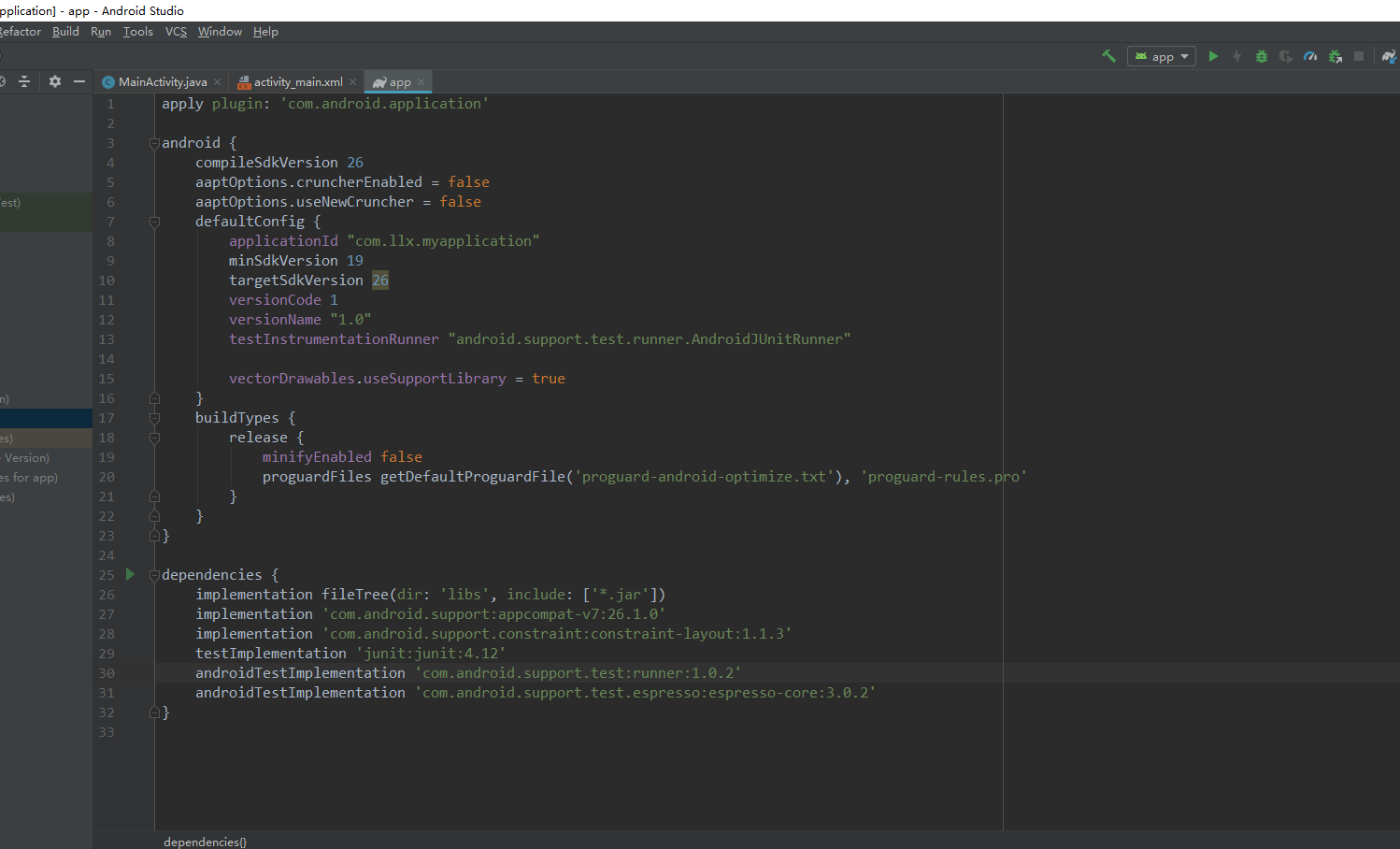Click Attach Debugger to Android Process icon
Viewport: 1400px width, 849px height.
point(1335,56)
